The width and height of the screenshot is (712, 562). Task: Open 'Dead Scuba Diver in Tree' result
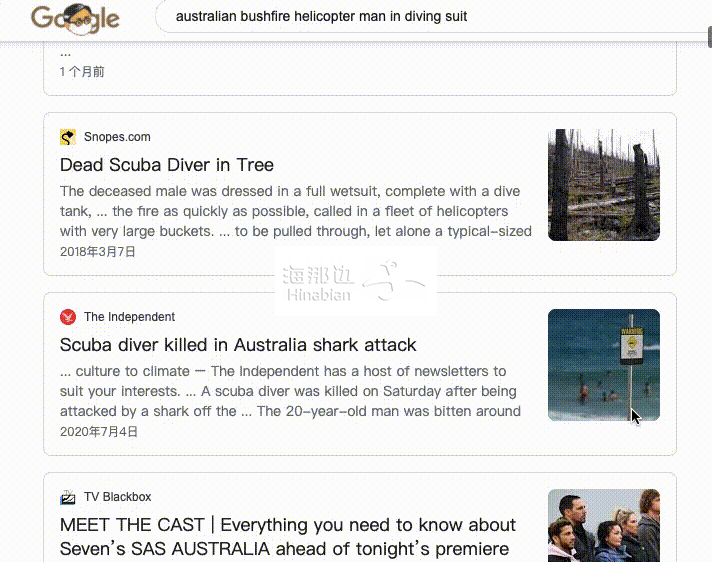point(167,165)
